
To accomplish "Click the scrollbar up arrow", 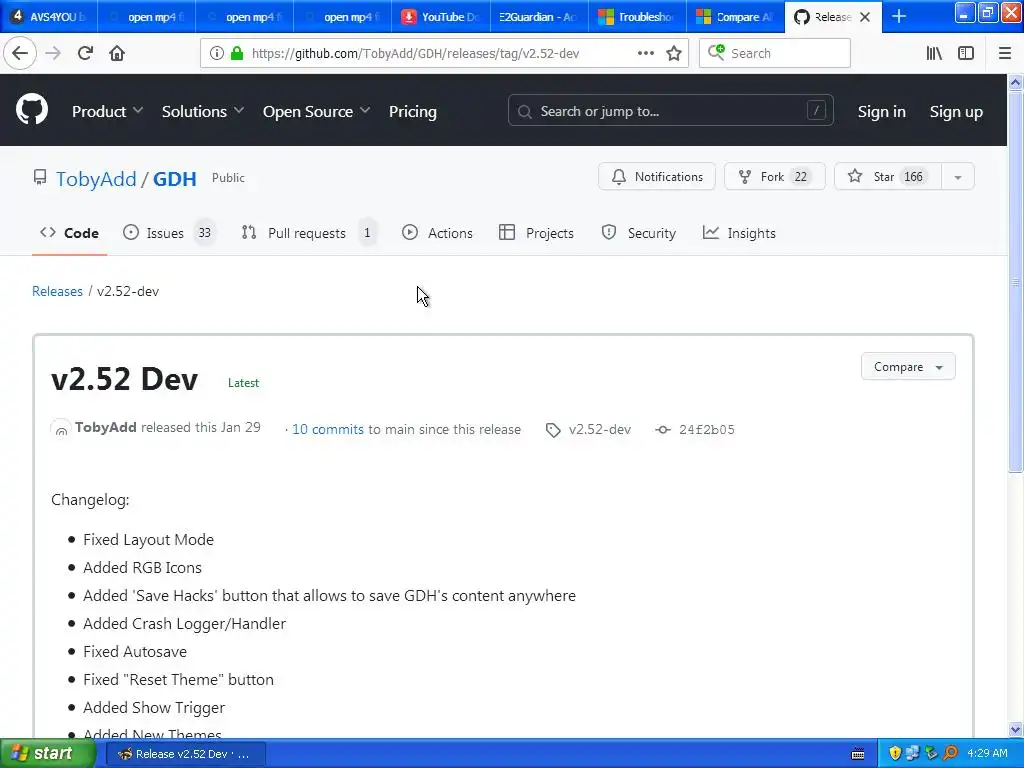I will pos(1016,82).
